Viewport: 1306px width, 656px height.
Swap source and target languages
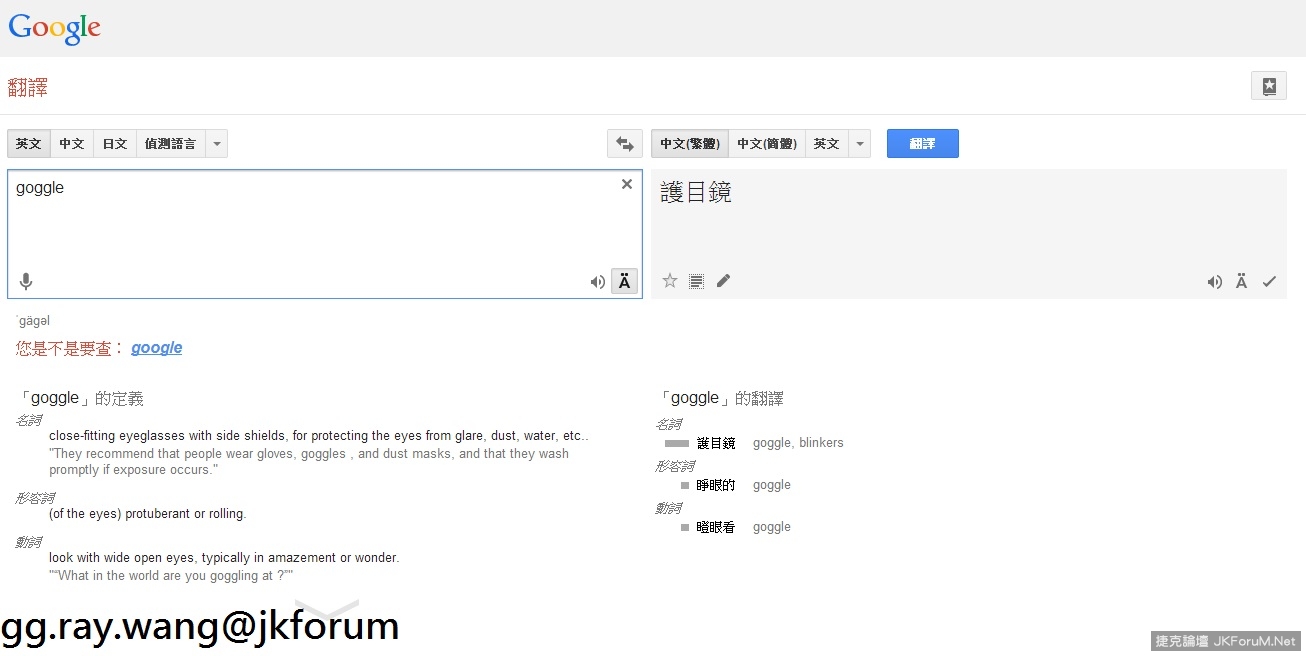coord(625,144)
